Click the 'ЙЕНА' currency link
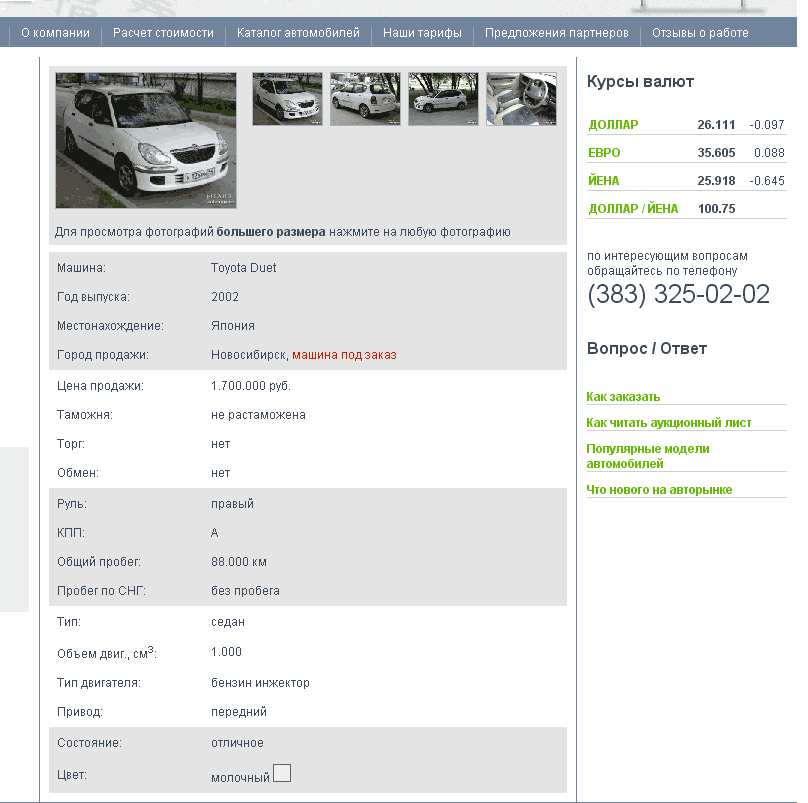808x803 pixels. [603, 181]
